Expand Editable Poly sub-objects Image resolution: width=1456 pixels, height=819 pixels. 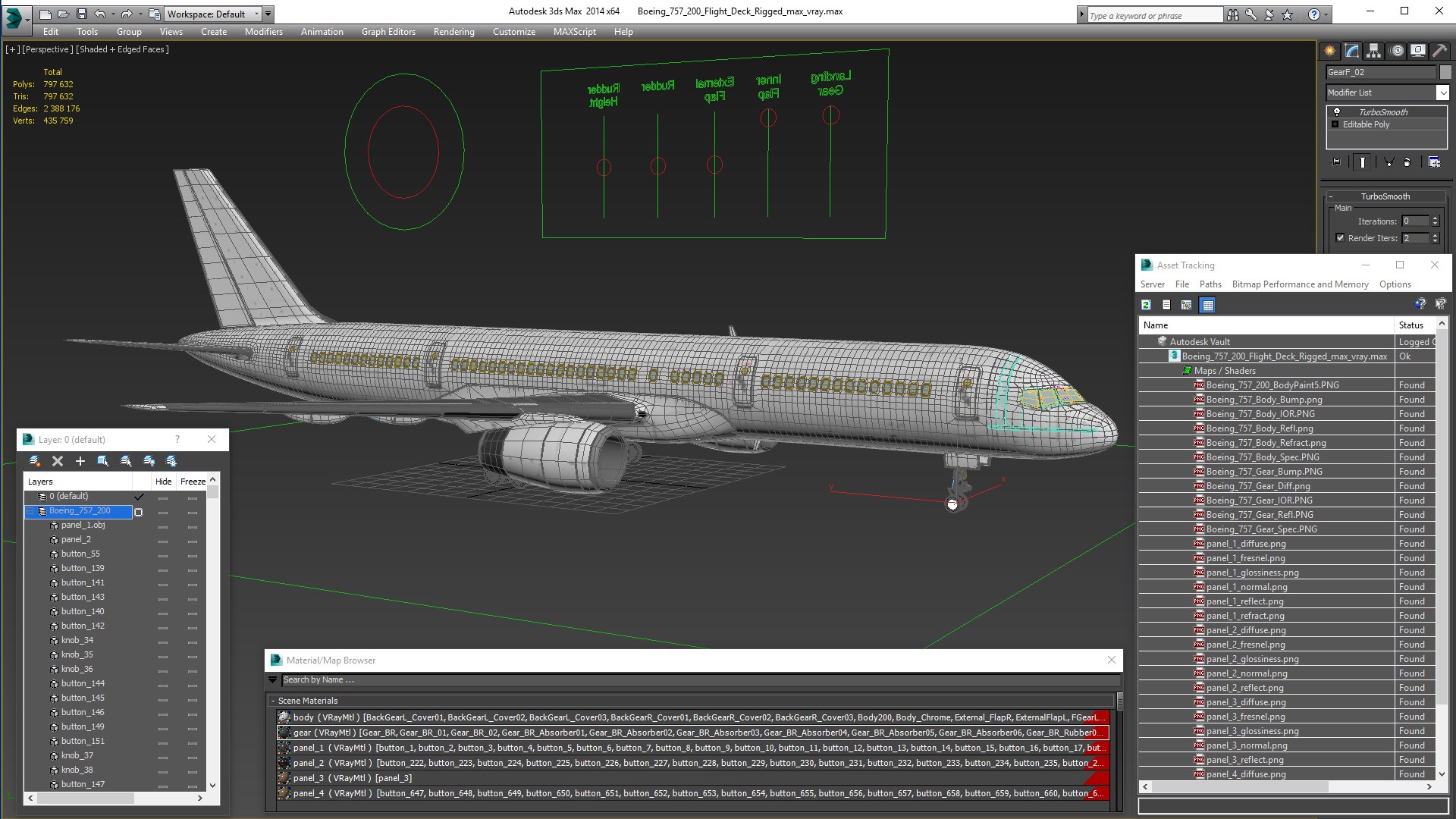point(1335,124)
